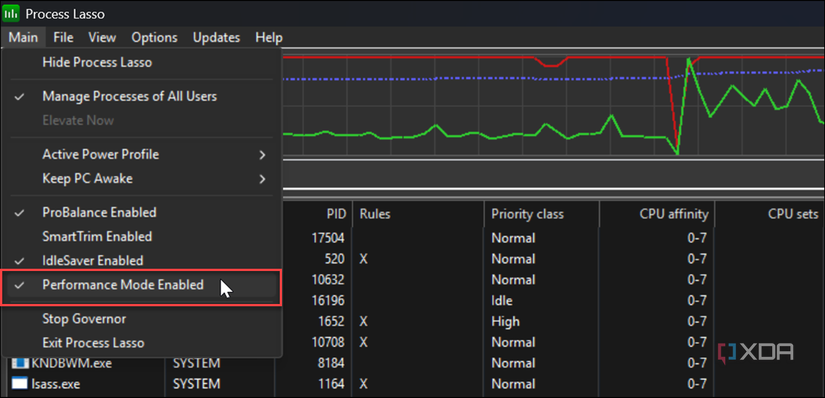
Task: Click the Process Lasso app icon in title bar
Action: 11,13
